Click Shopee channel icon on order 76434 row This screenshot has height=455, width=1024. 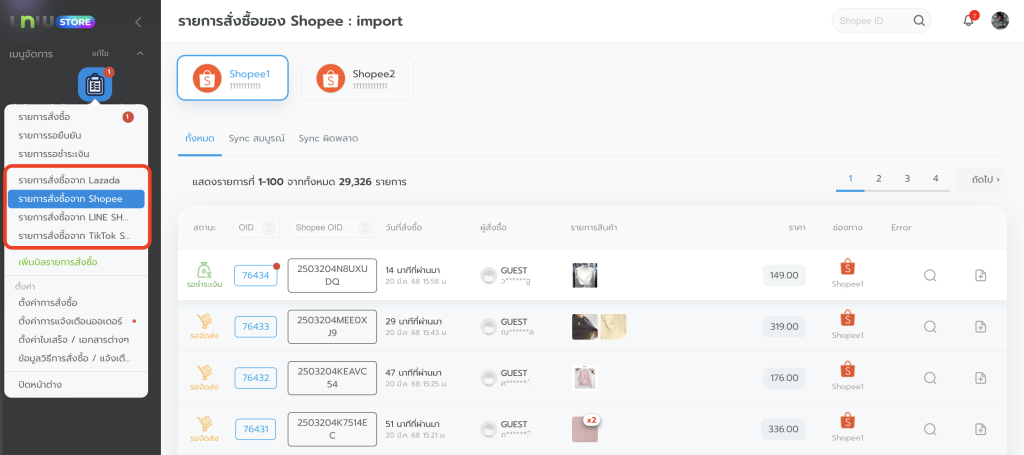pos(848,268)
